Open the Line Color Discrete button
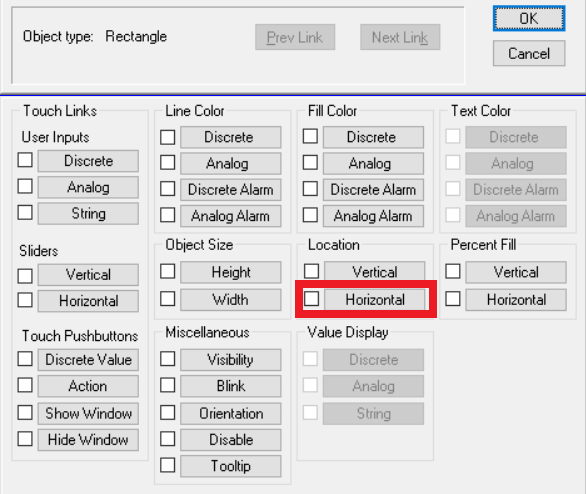Viewport: 586px width, 494px height. [231, 137]
